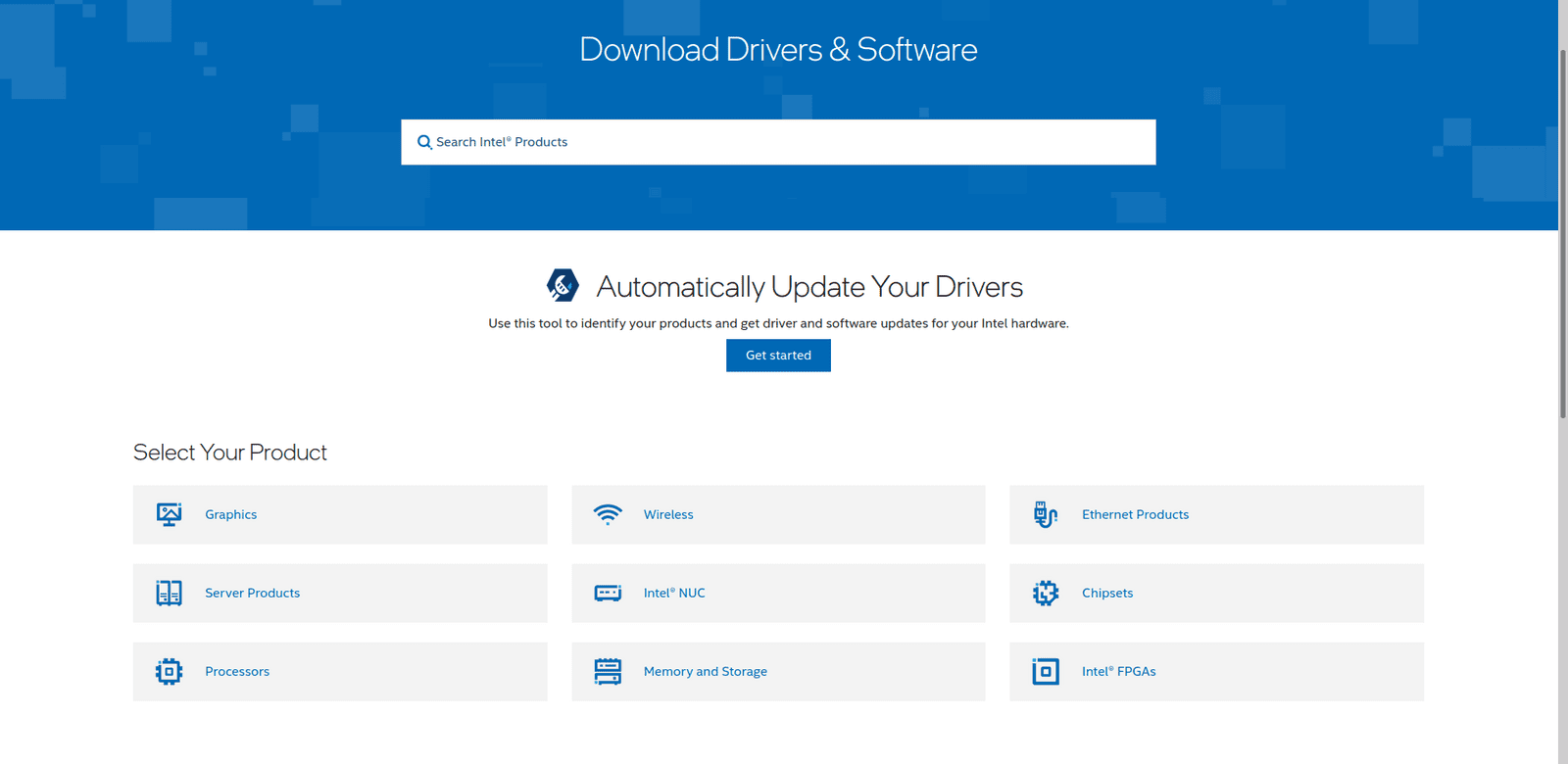
Task: Open the Server Products link
Action: (x=253, y=593)
